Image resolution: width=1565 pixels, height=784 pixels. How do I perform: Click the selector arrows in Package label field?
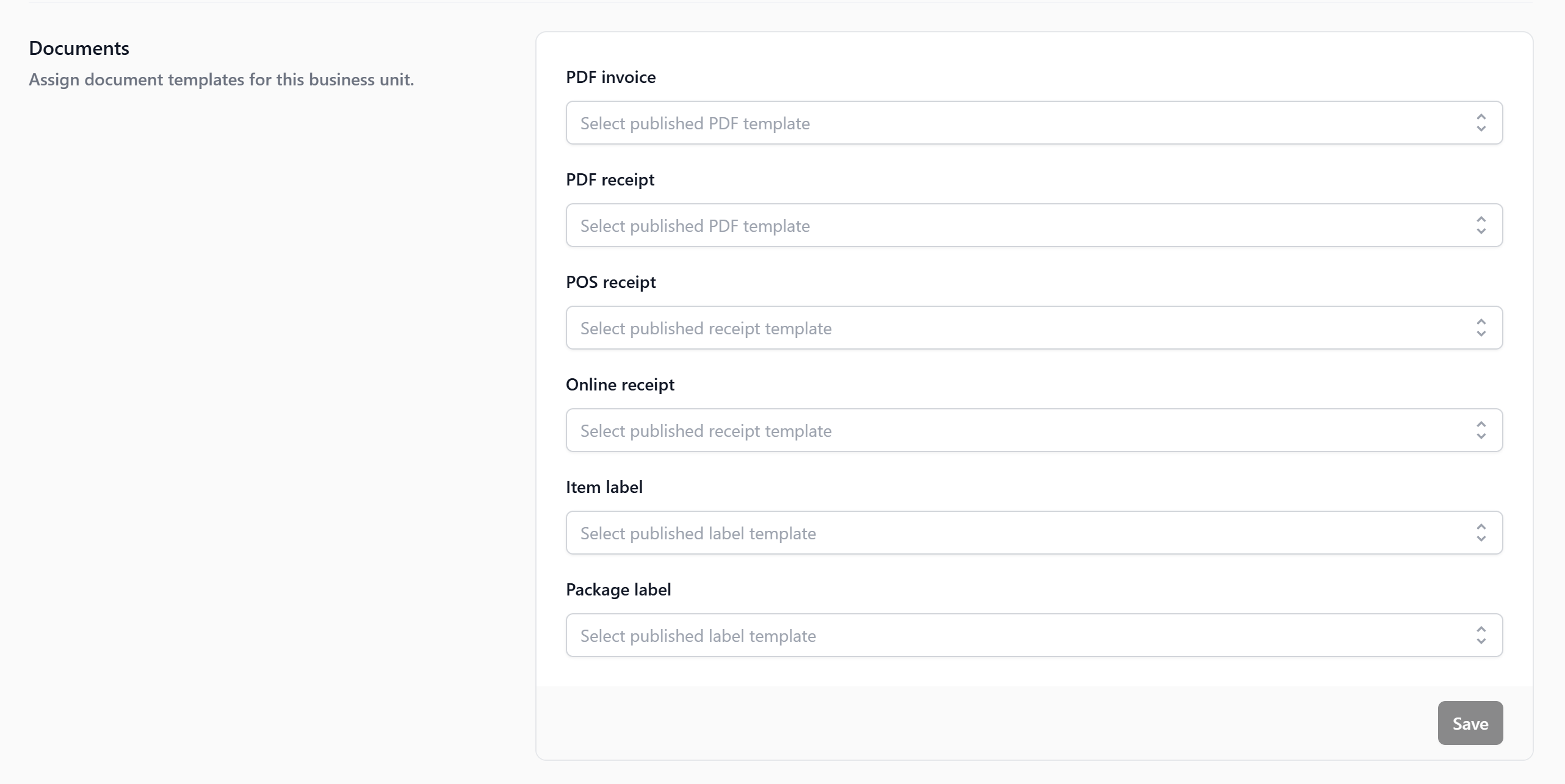(1481, 635)
